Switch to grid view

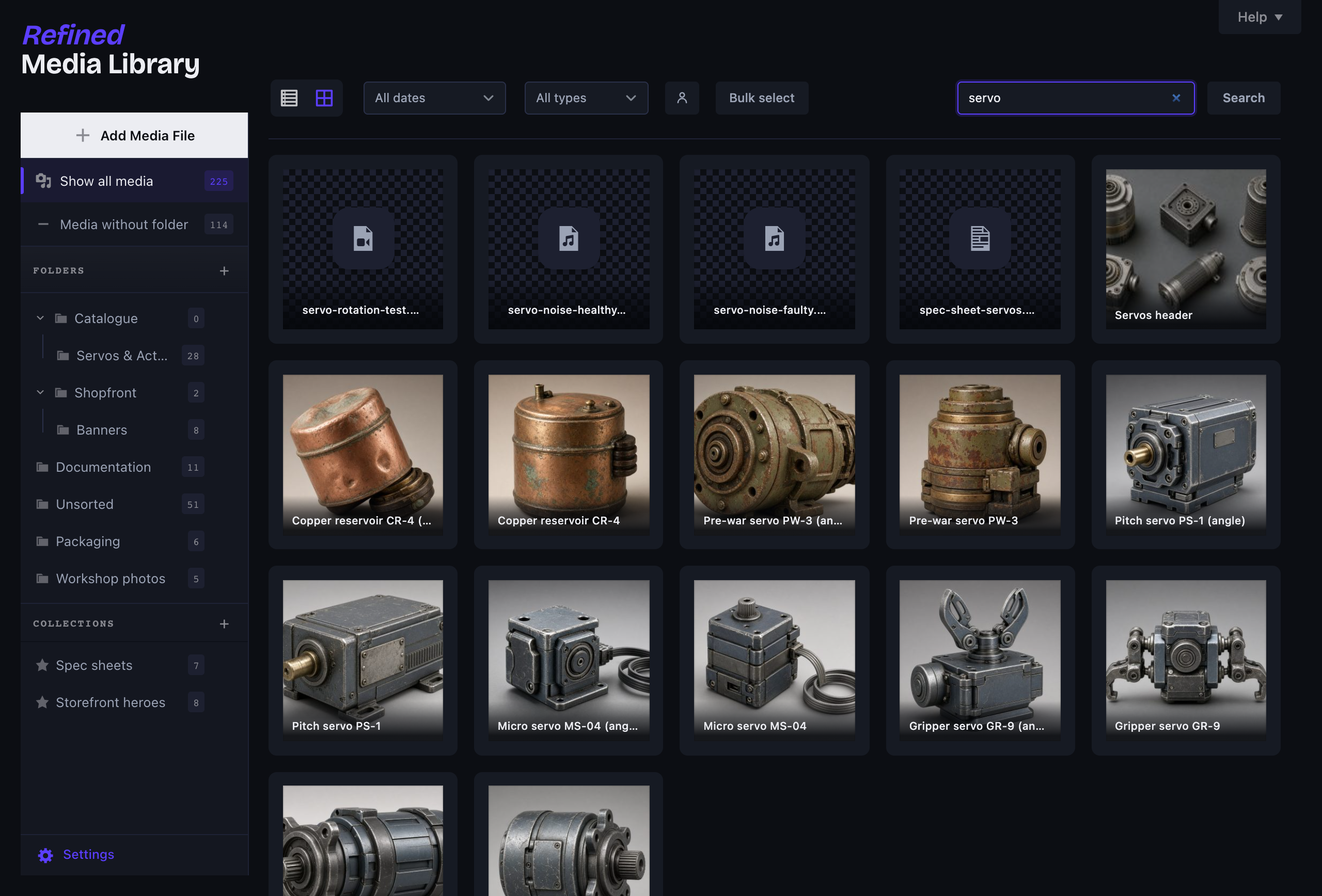324,99
